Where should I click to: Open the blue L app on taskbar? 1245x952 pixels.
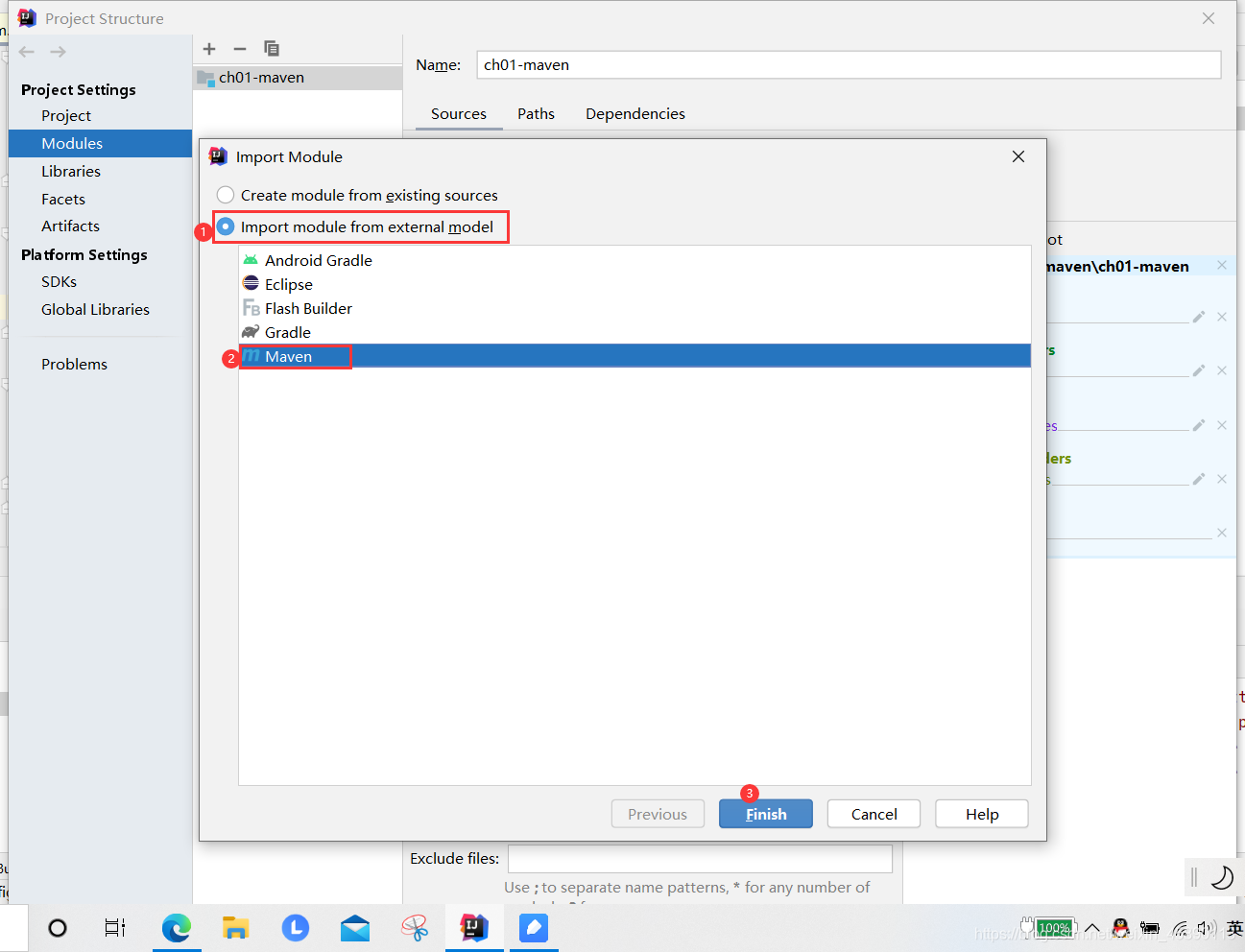(296, 928)
